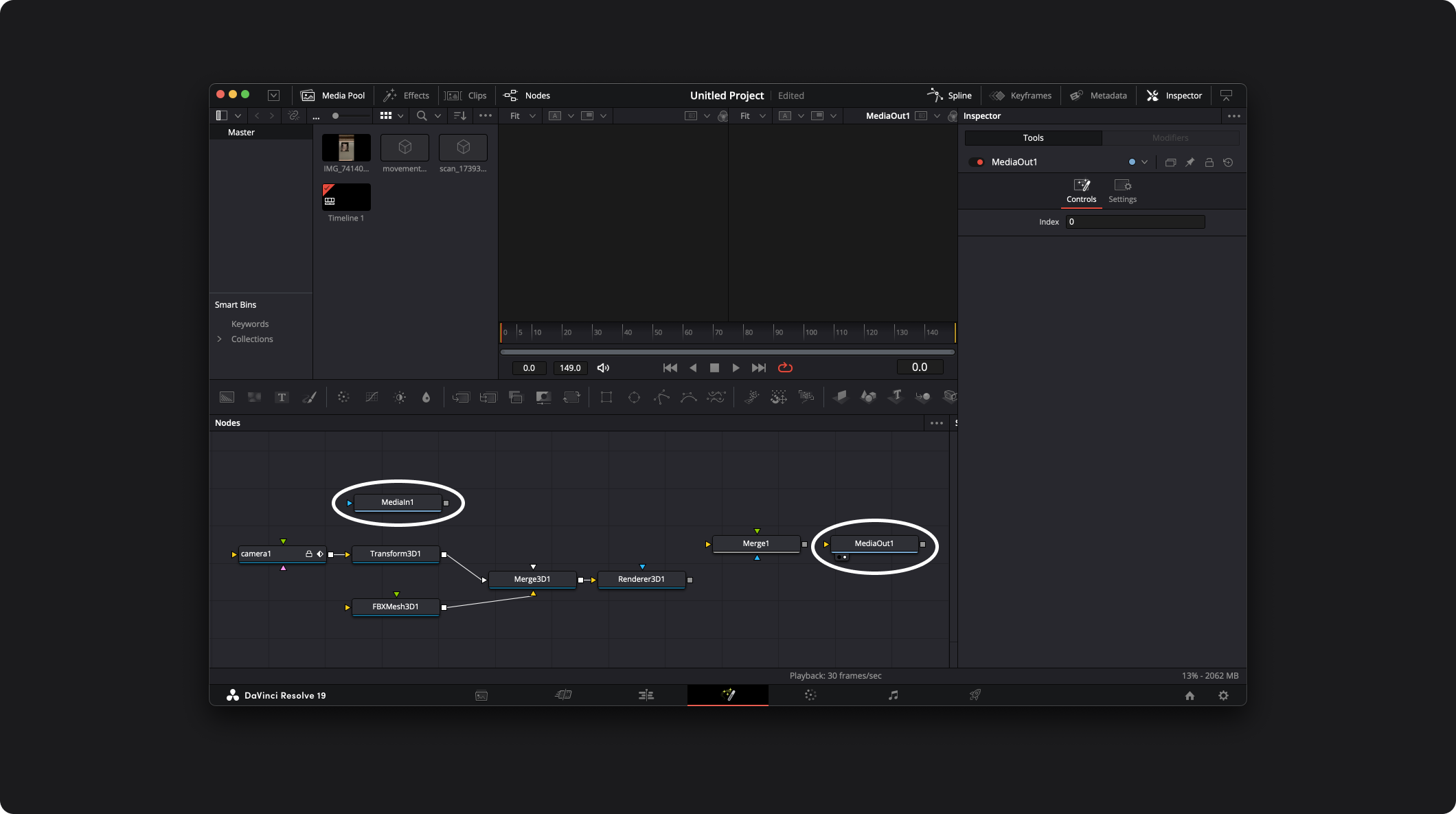This screenshot has height=814, width=1456.
Task: Add an Ellipse mask tool
Action: pos(634,397)
